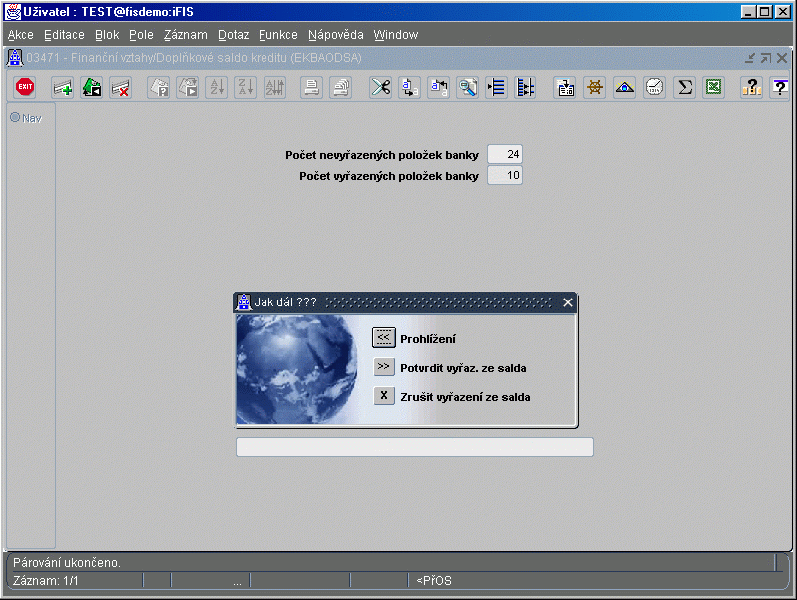Close the inner 03471 form window
Image resolution: width=797 pixels, height=600 pixels.
(x=782, y=58)
